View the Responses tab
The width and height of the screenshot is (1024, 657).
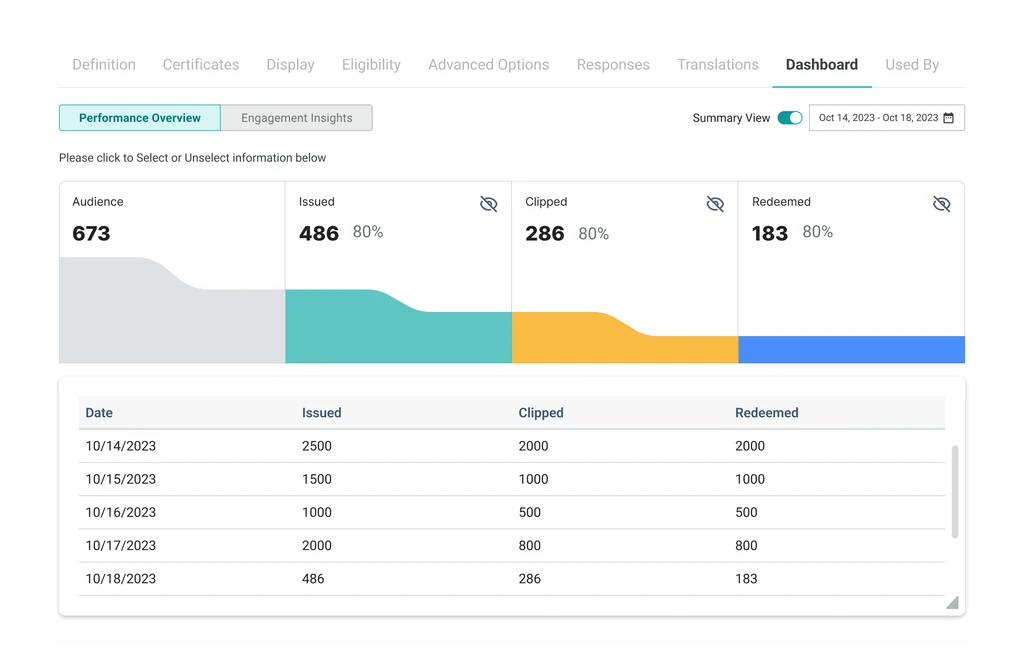613,65
